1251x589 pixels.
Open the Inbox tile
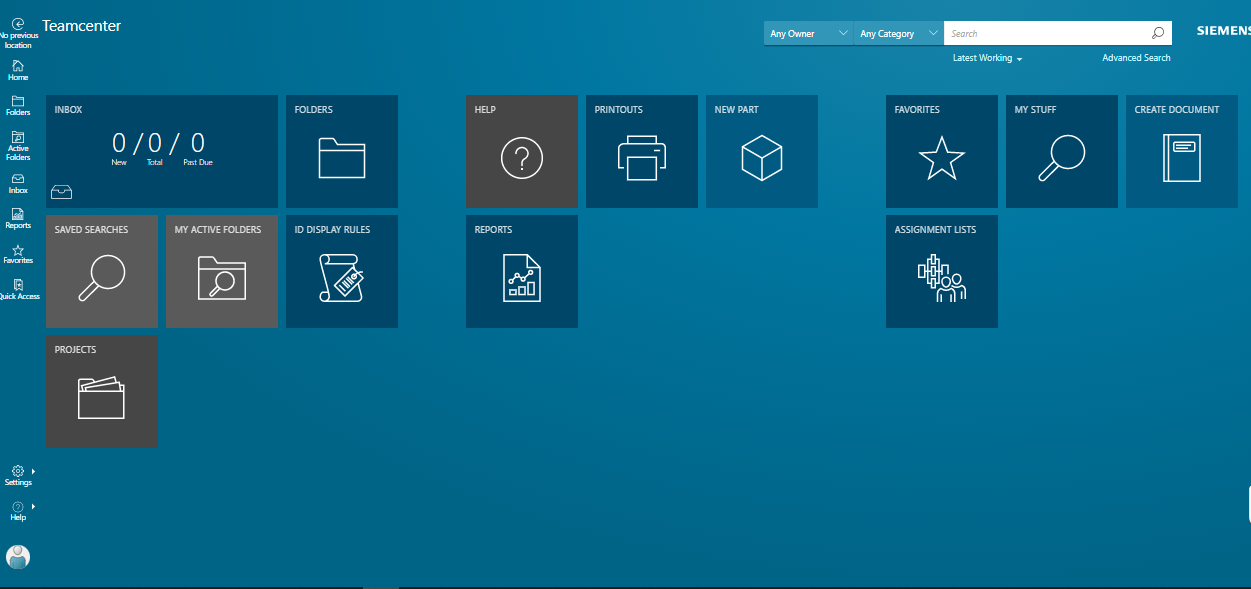(x=161, y=151)
